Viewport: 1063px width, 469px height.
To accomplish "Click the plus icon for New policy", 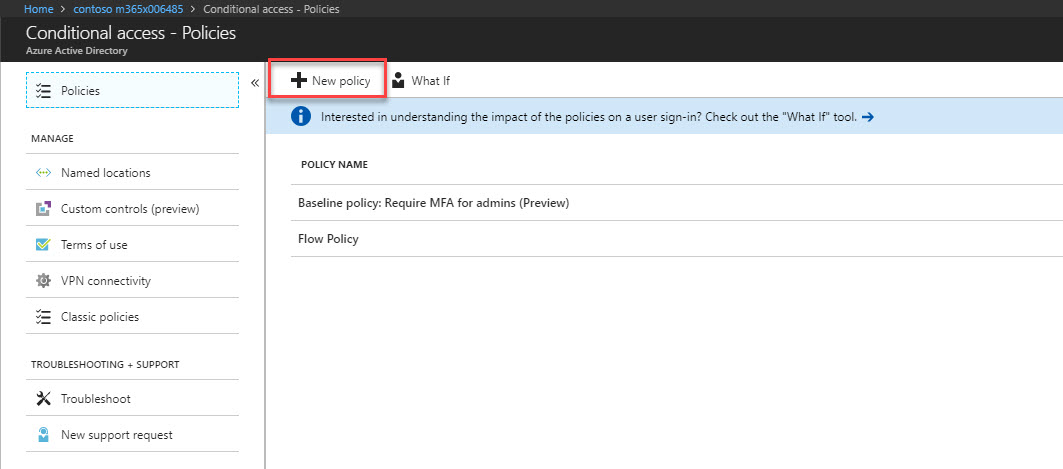I will (x=298, y=81).
